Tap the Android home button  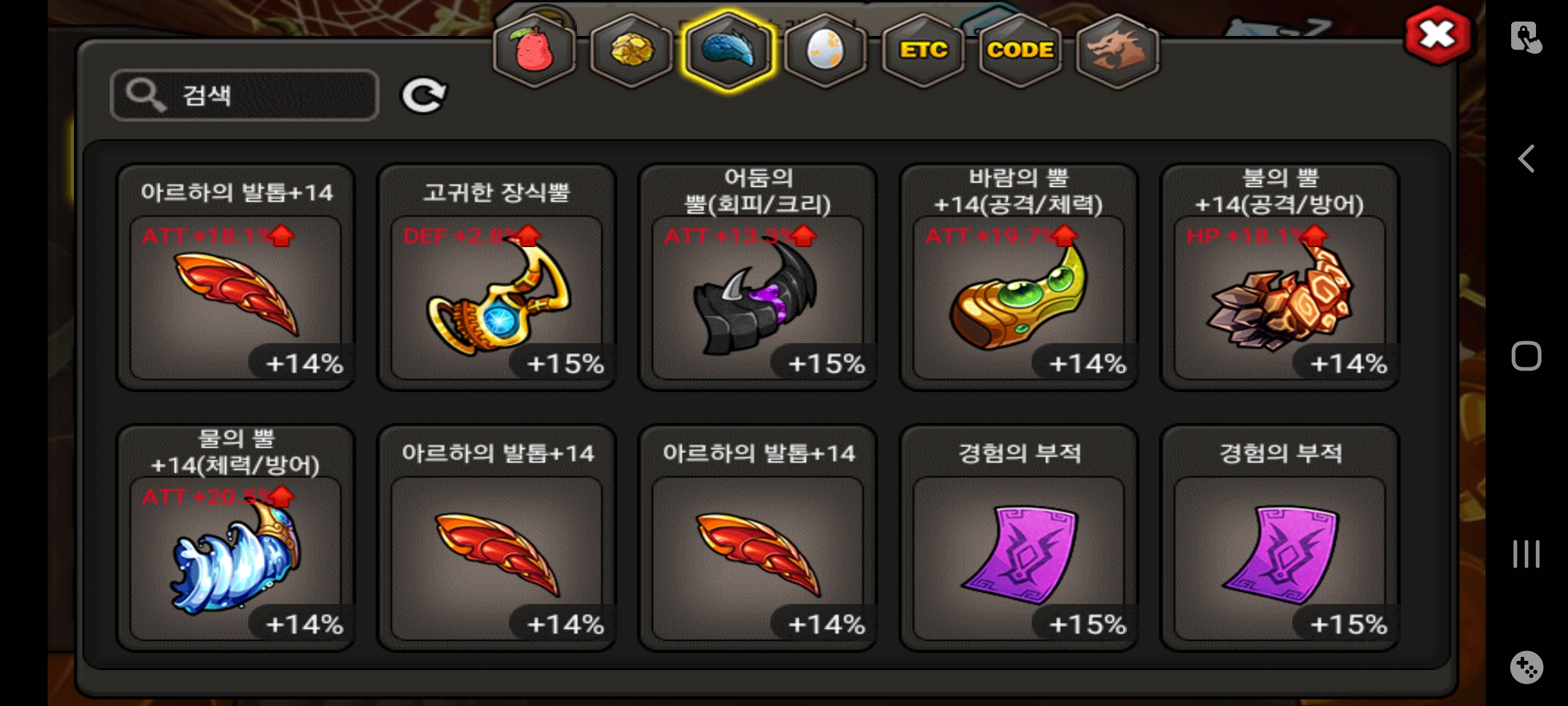click(x=1526, y=356)
